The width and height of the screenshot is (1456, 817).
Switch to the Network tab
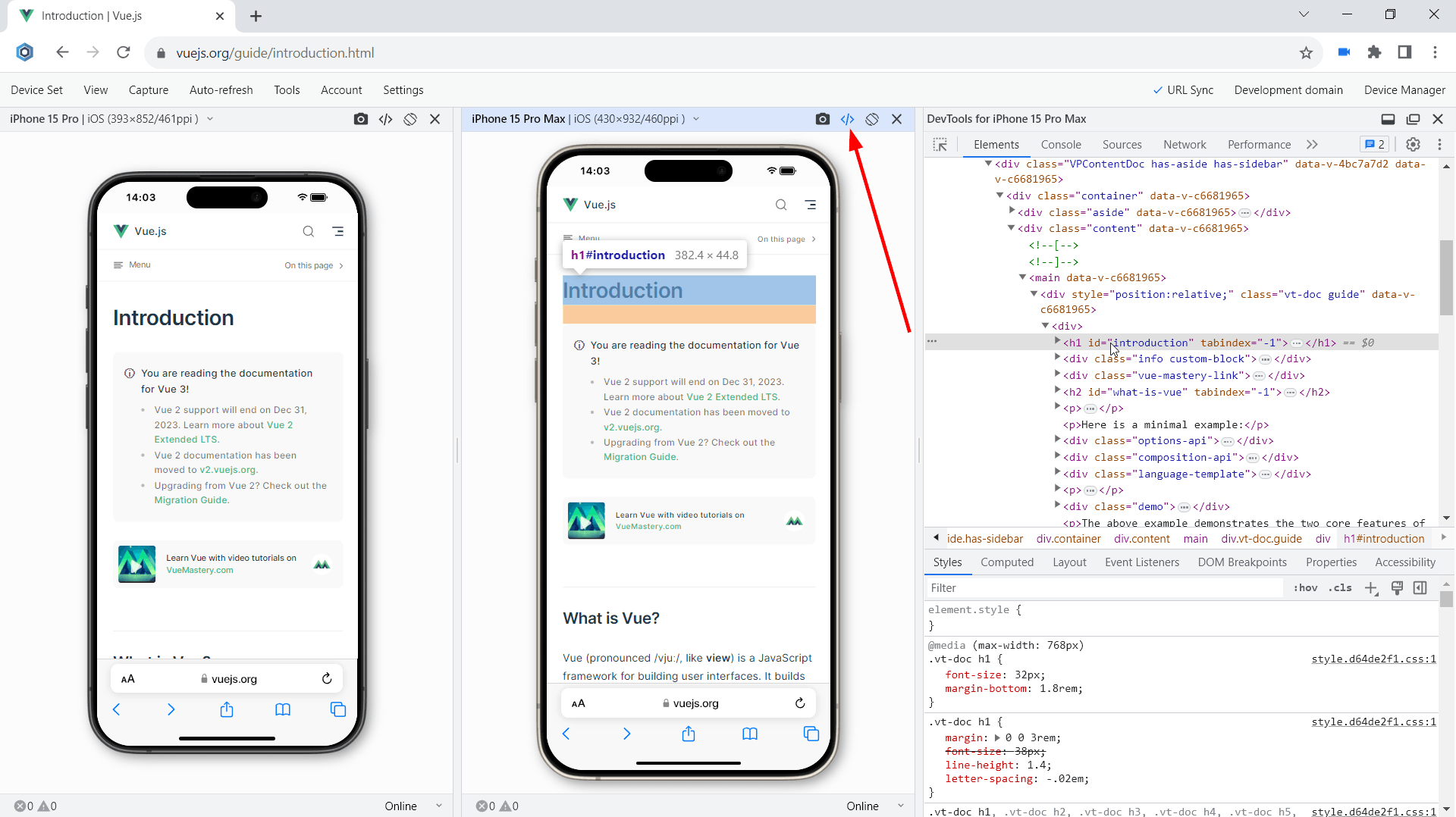(x=1185, y=144)
